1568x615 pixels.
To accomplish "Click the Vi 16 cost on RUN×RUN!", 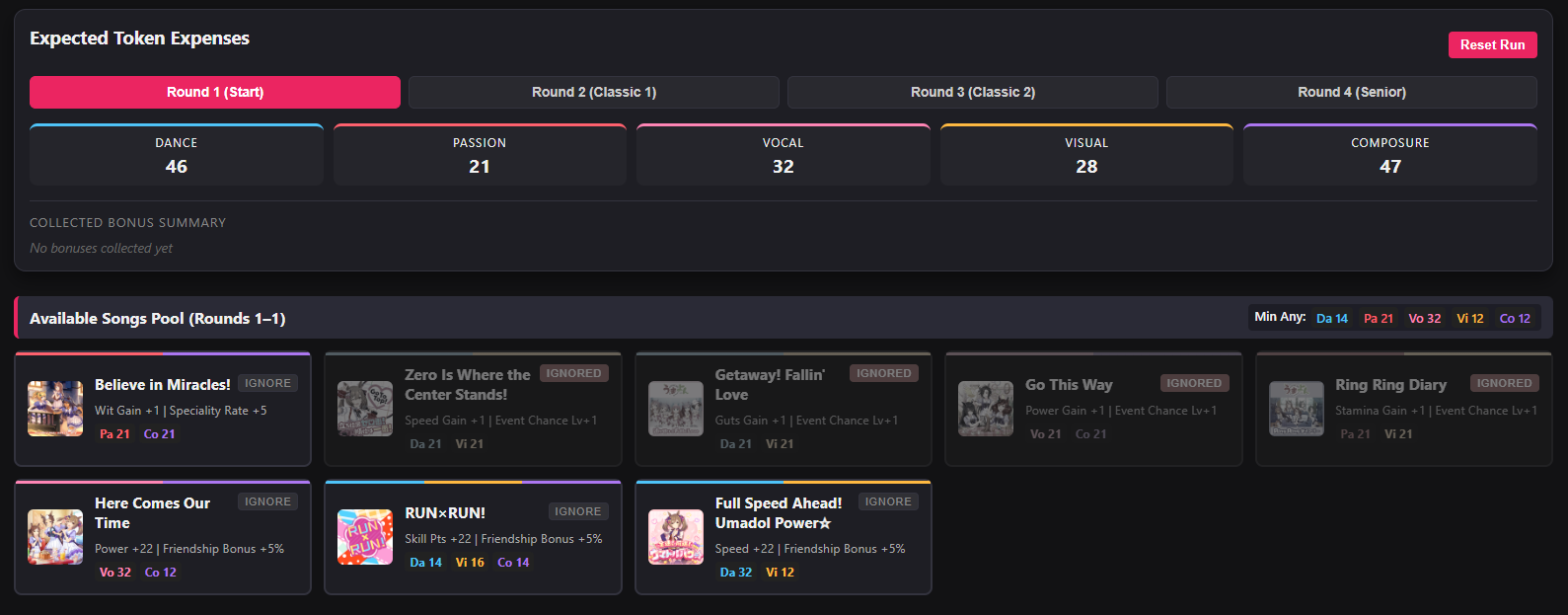I will 470,563.
